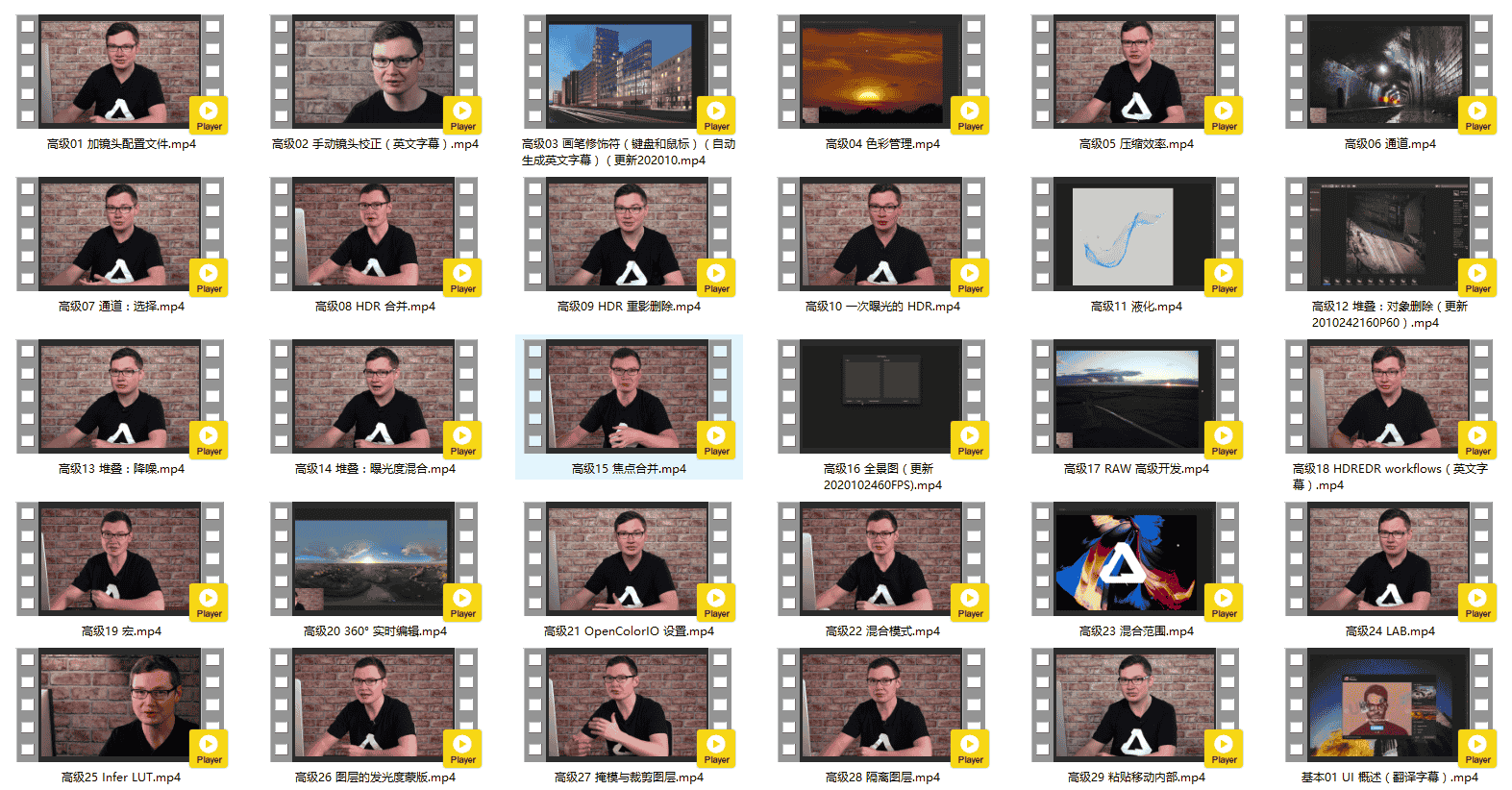Click the label 高级09 HDR 重影删除.mp4

click(x=629, y=307)
